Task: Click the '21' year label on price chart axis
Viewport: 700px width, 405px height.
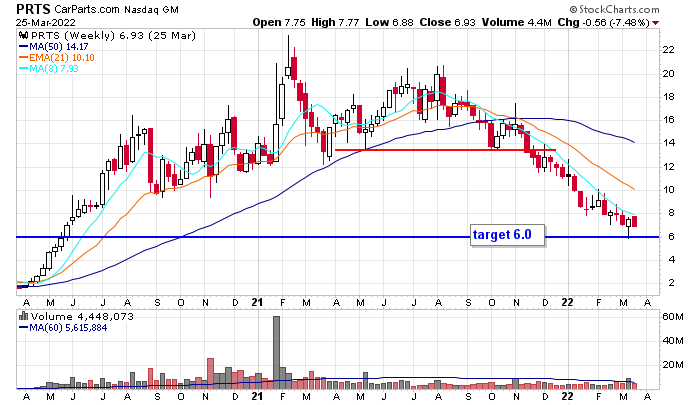Action: pos(257,302)
